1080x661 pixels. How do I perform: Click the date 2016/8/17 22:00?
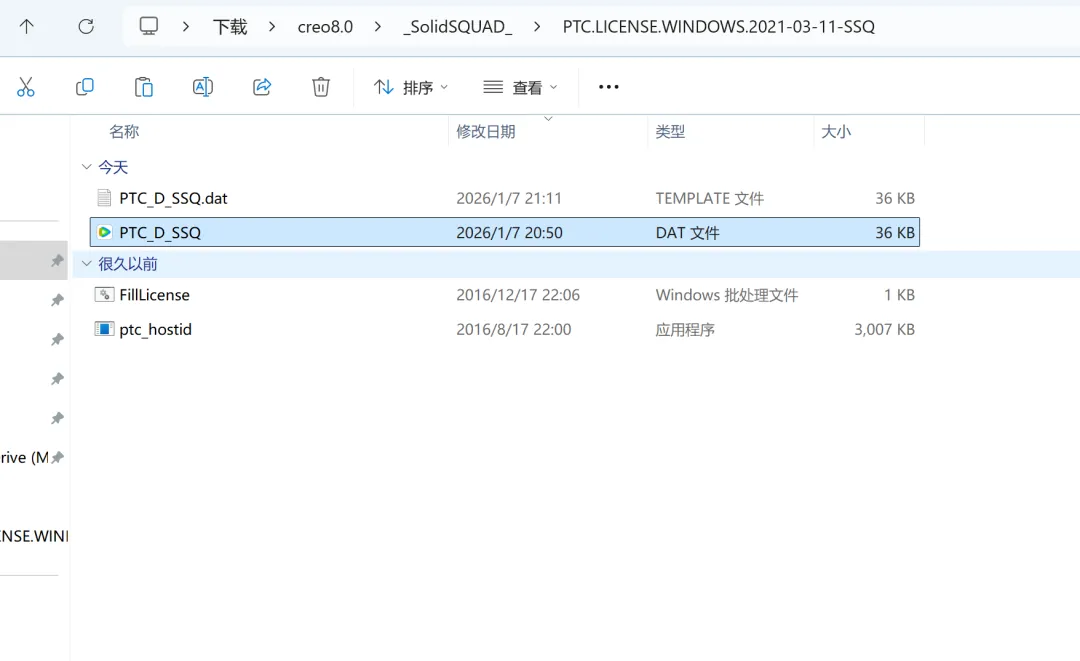click(514, 329)
